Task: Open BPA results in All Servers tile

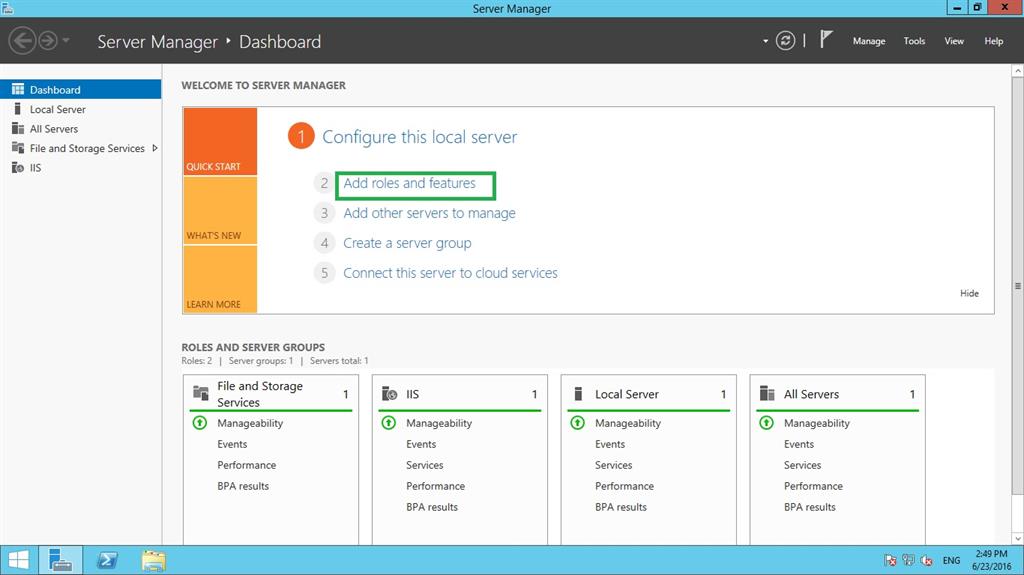Action: [x=809, y=507]
